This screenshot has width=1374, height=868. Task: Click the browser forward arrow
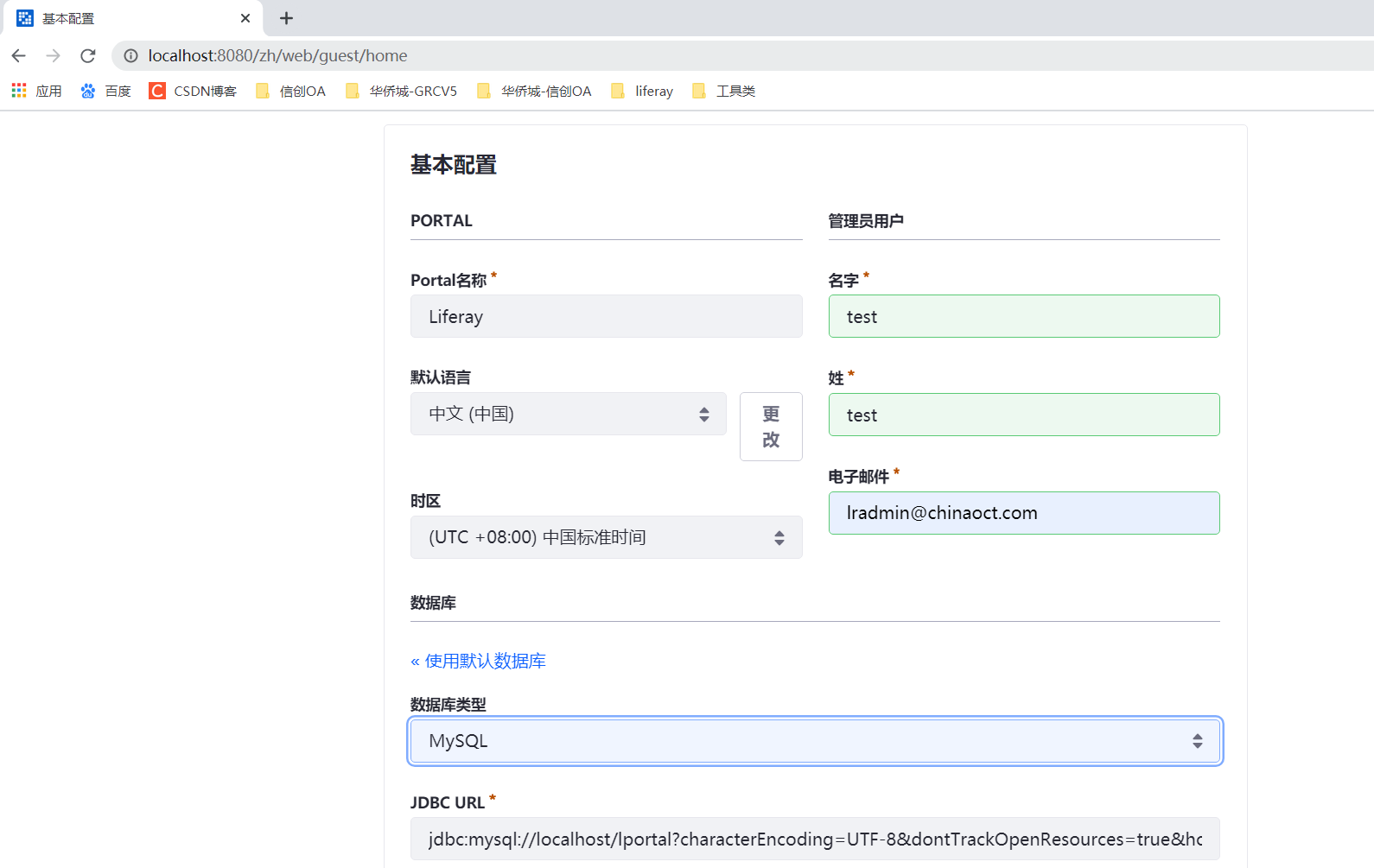[x=54, y=56]
